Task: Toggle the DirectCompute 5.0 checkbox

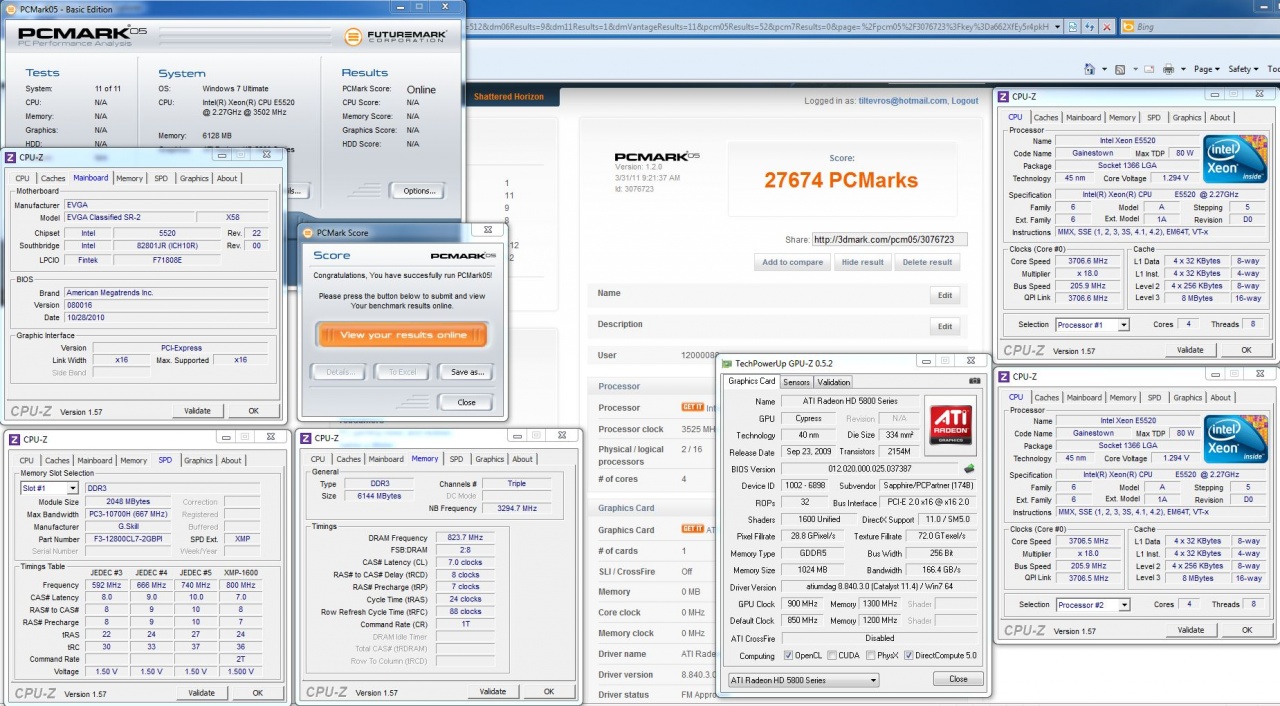Action: [x=908, y=656]
